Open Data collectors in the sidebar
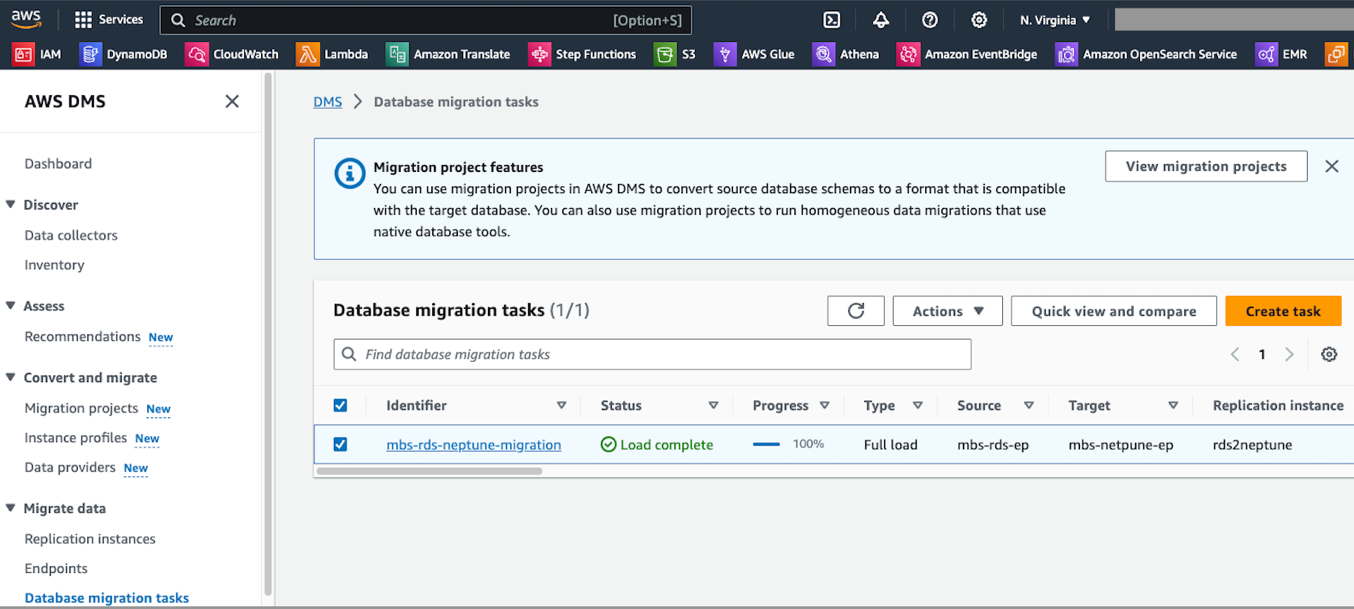The image size is (1354, 609). pos(71,235)
